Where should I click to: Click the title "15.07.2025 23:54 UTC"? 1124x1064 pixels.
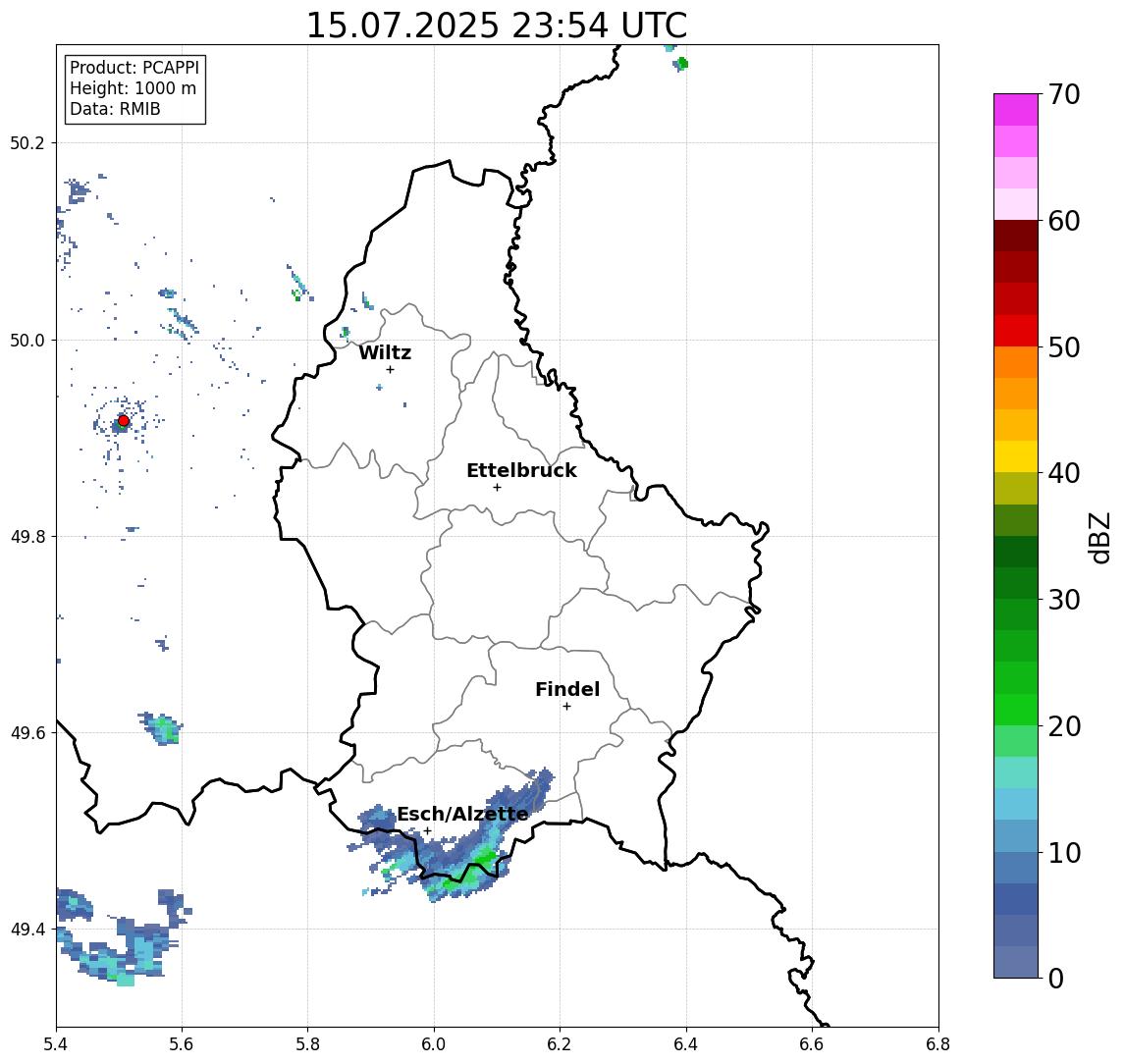pyautogui.click(x=496, y=26)
